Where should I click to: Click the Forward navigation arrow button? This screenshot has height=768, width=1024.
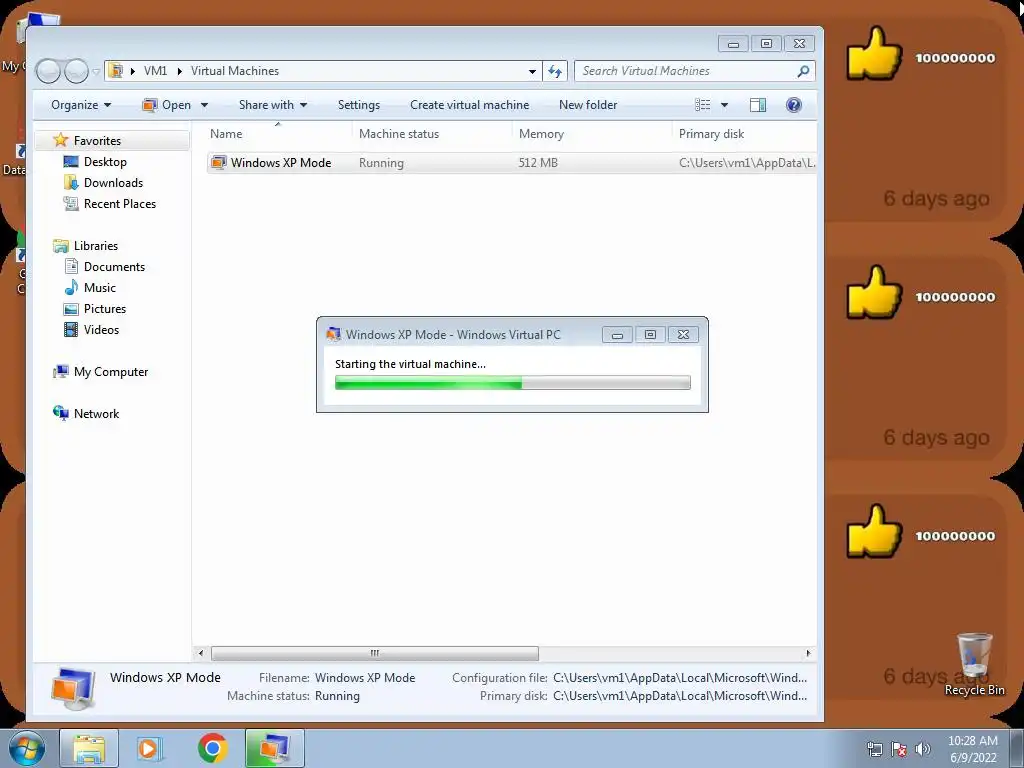coord(76,71)
